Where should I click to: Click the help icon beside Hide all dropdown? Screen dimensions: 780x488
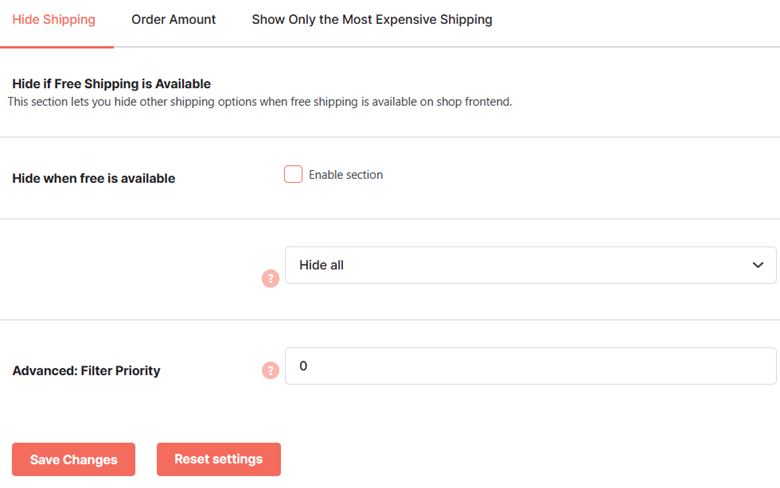[x=270, y=279]
